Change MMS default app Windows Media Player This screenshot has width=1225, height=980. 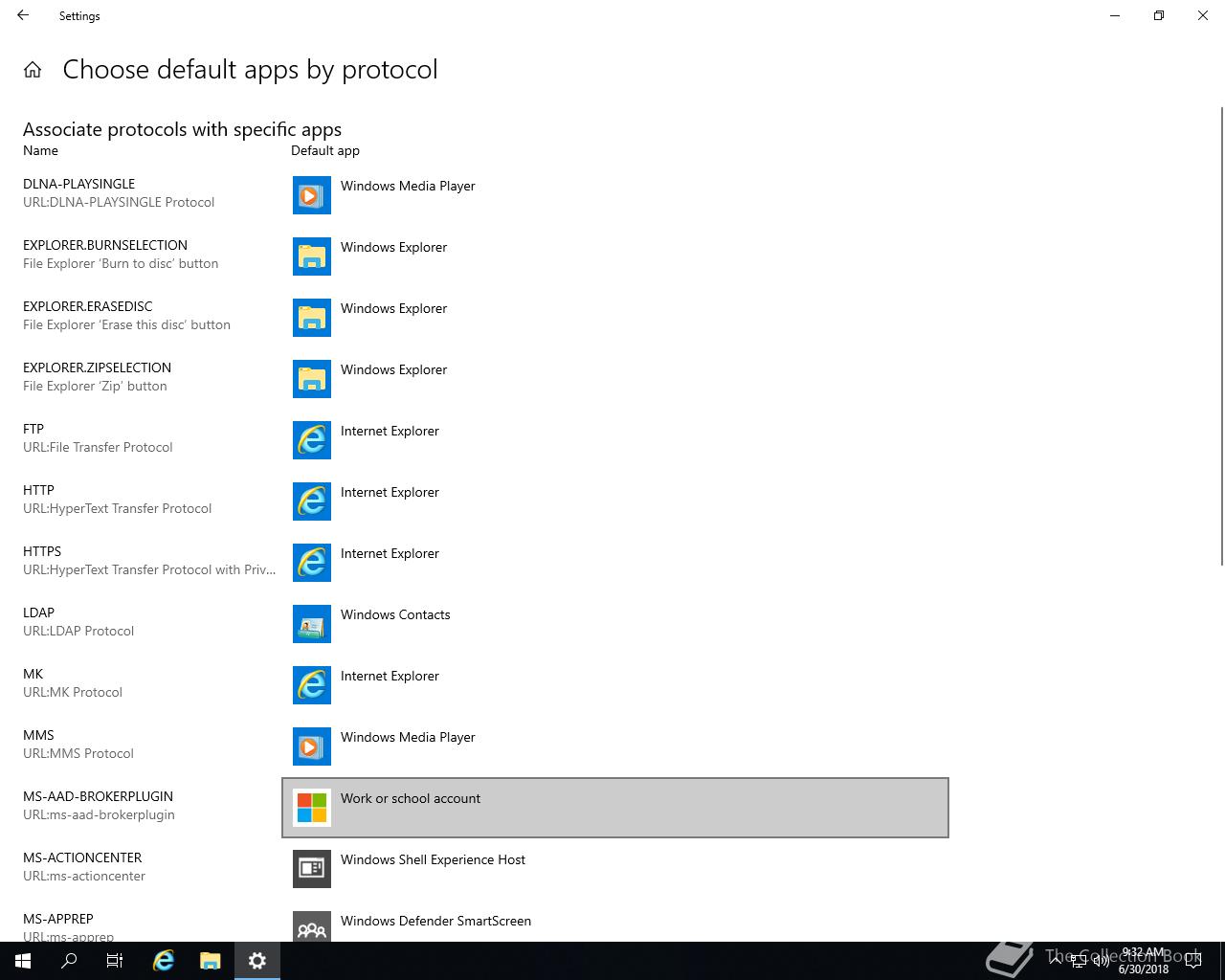tap(615, 746)
